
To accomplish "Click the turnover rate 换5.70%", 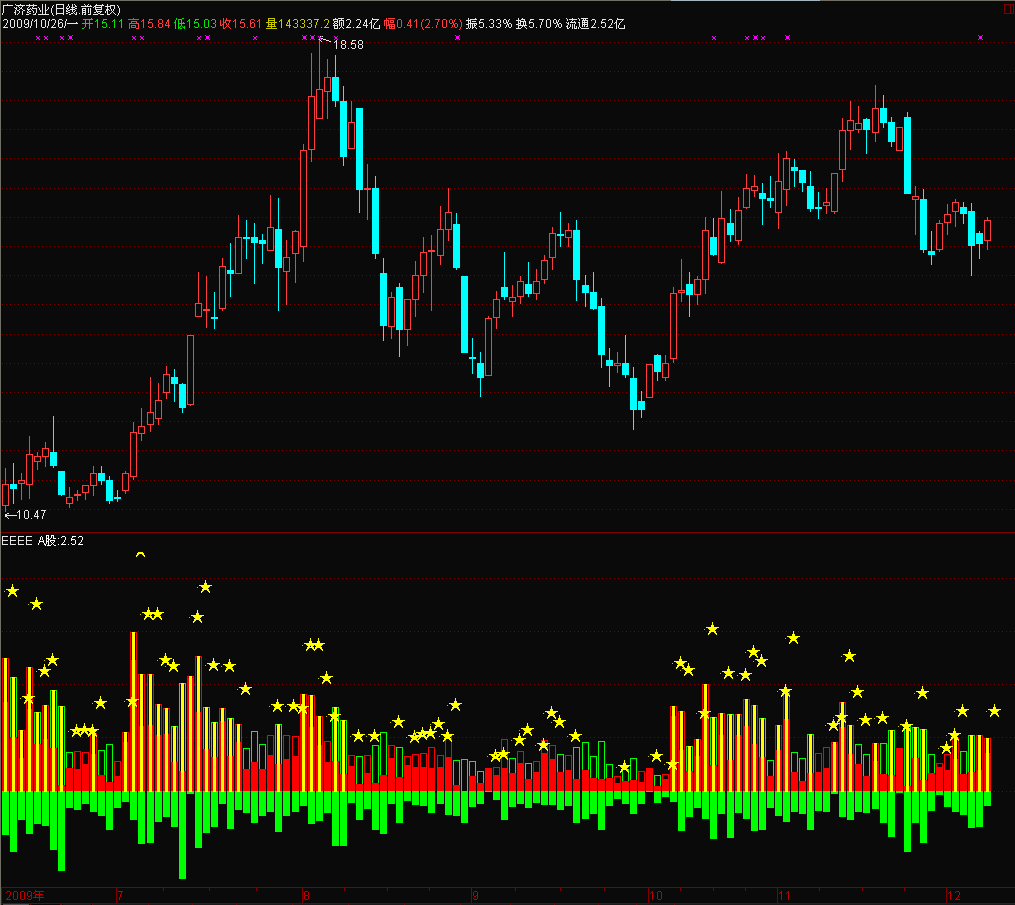I will pos(539,24).
